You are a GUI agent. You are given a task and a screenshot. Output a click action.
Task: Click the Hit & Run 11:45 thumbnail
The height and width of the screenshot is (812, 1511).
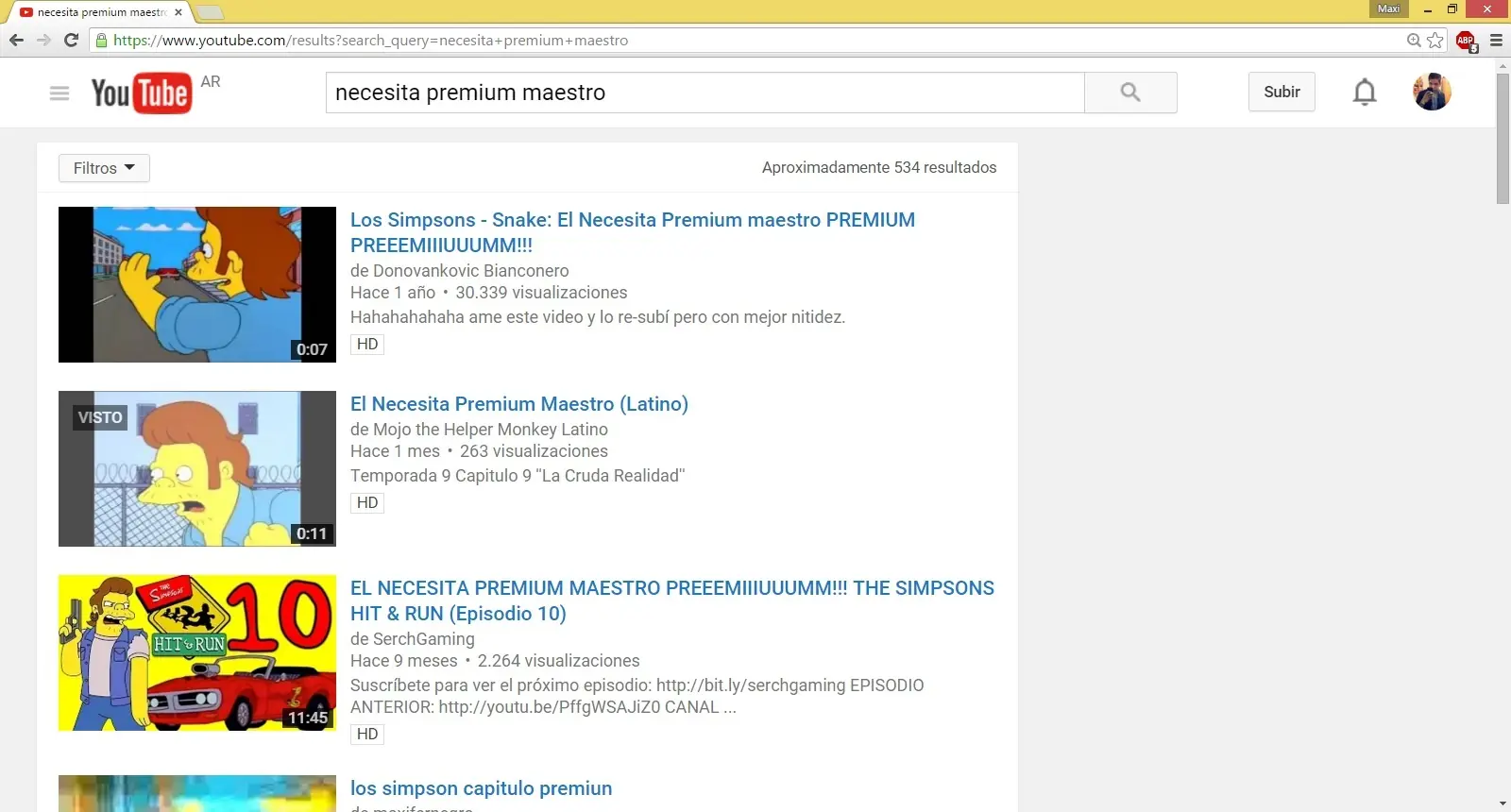coord(197,652)
